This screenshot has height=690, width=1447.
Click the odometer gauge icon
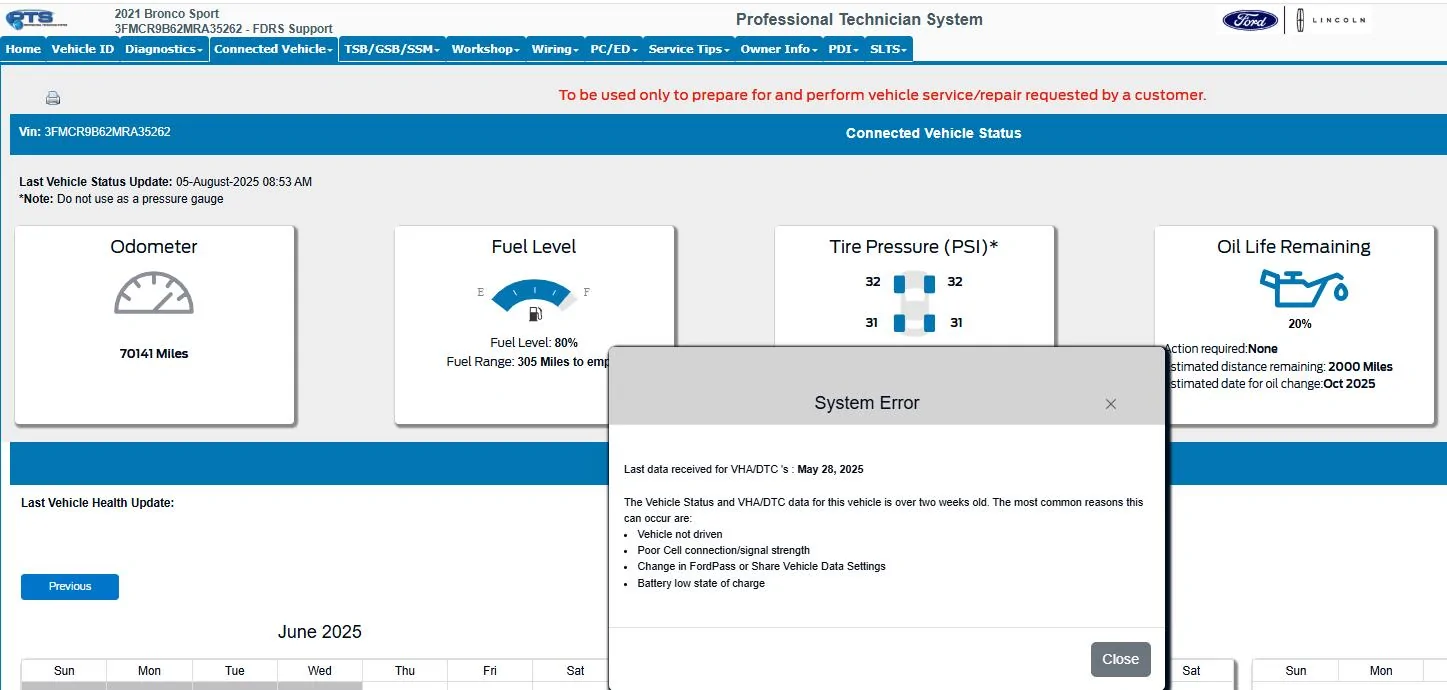pyautogui.click(x=154, y=292)
